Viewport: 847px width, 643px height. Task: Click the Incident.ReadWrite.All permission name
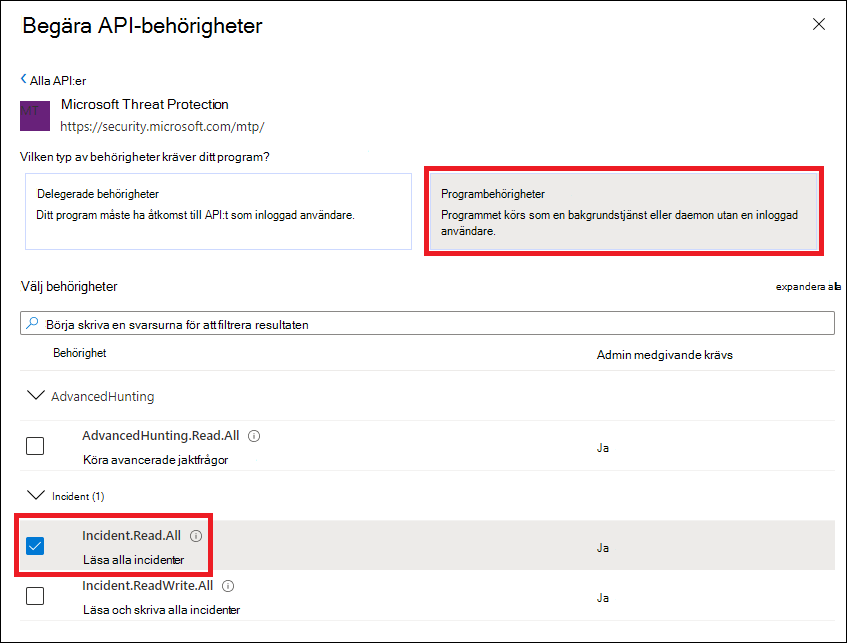(147, 586)
